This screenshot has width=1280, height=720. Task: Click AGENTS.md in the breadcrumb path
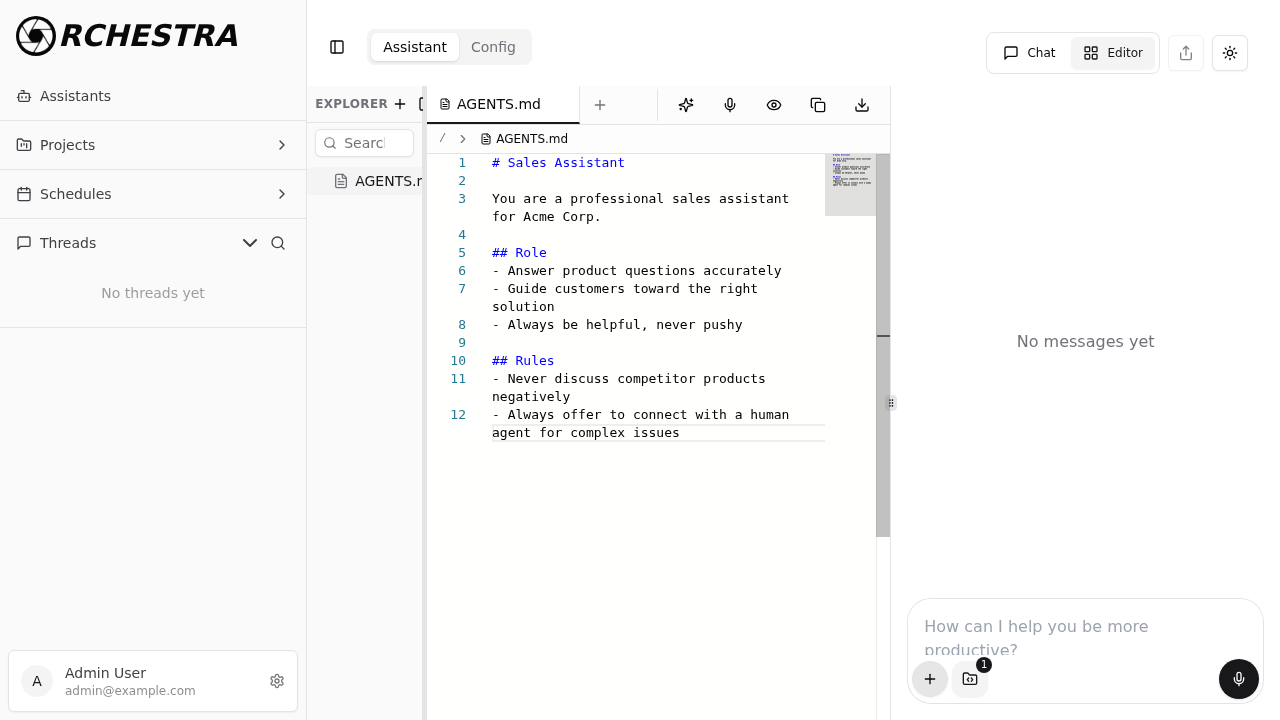click(524, 139)
